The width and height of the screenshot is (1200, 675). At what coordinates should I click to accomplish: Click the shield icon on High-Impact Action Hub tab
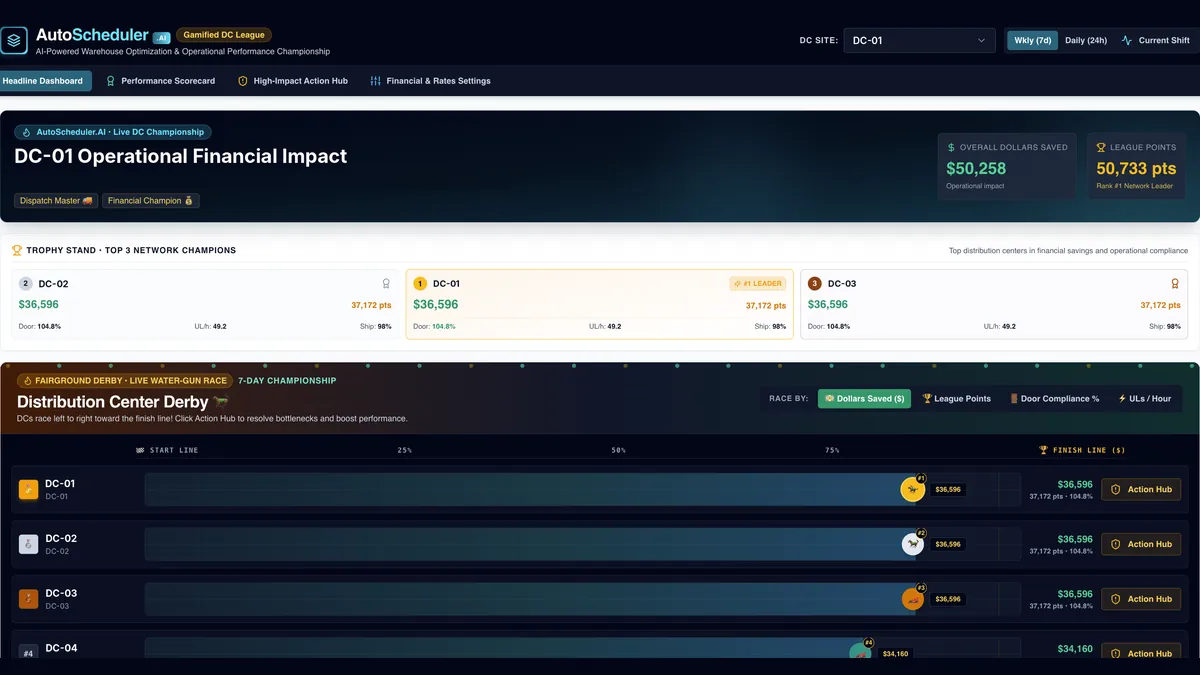tap(243, 81)
